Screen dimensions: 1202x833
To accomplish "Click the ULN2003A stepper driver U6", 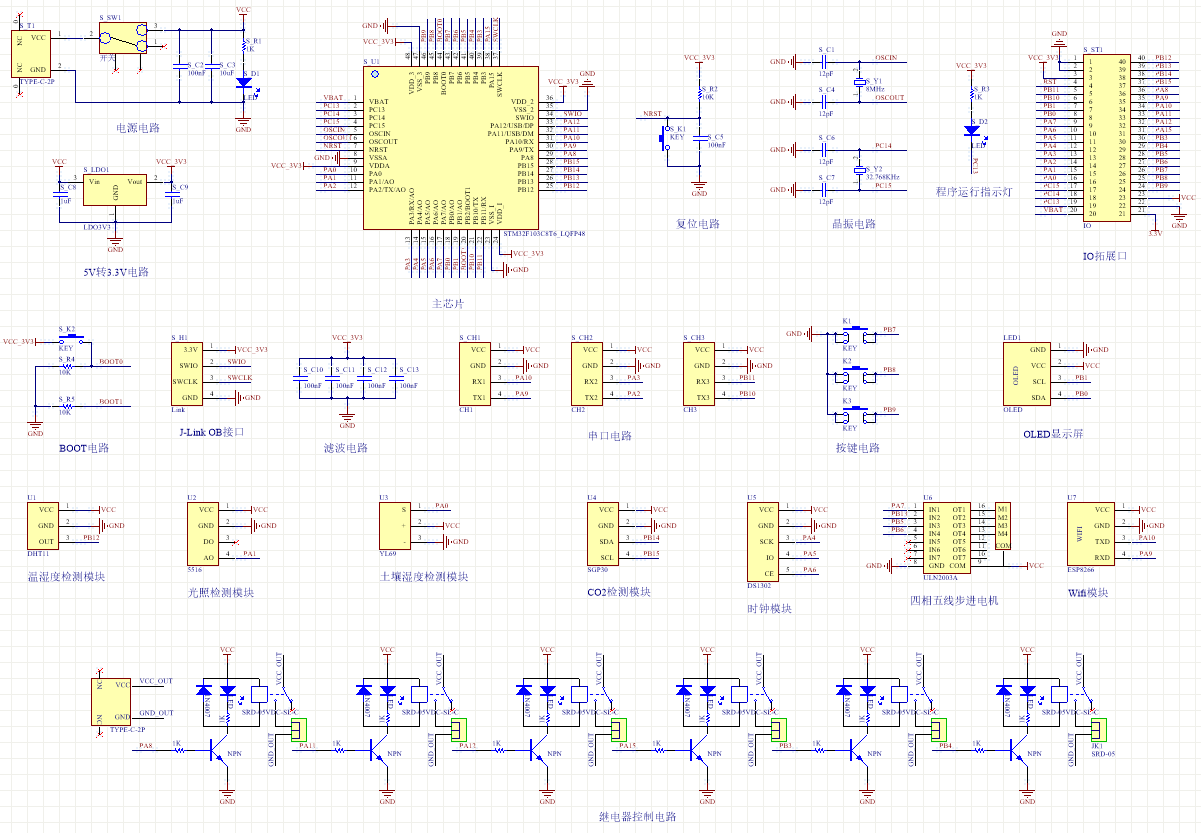I will pos(947,537).
